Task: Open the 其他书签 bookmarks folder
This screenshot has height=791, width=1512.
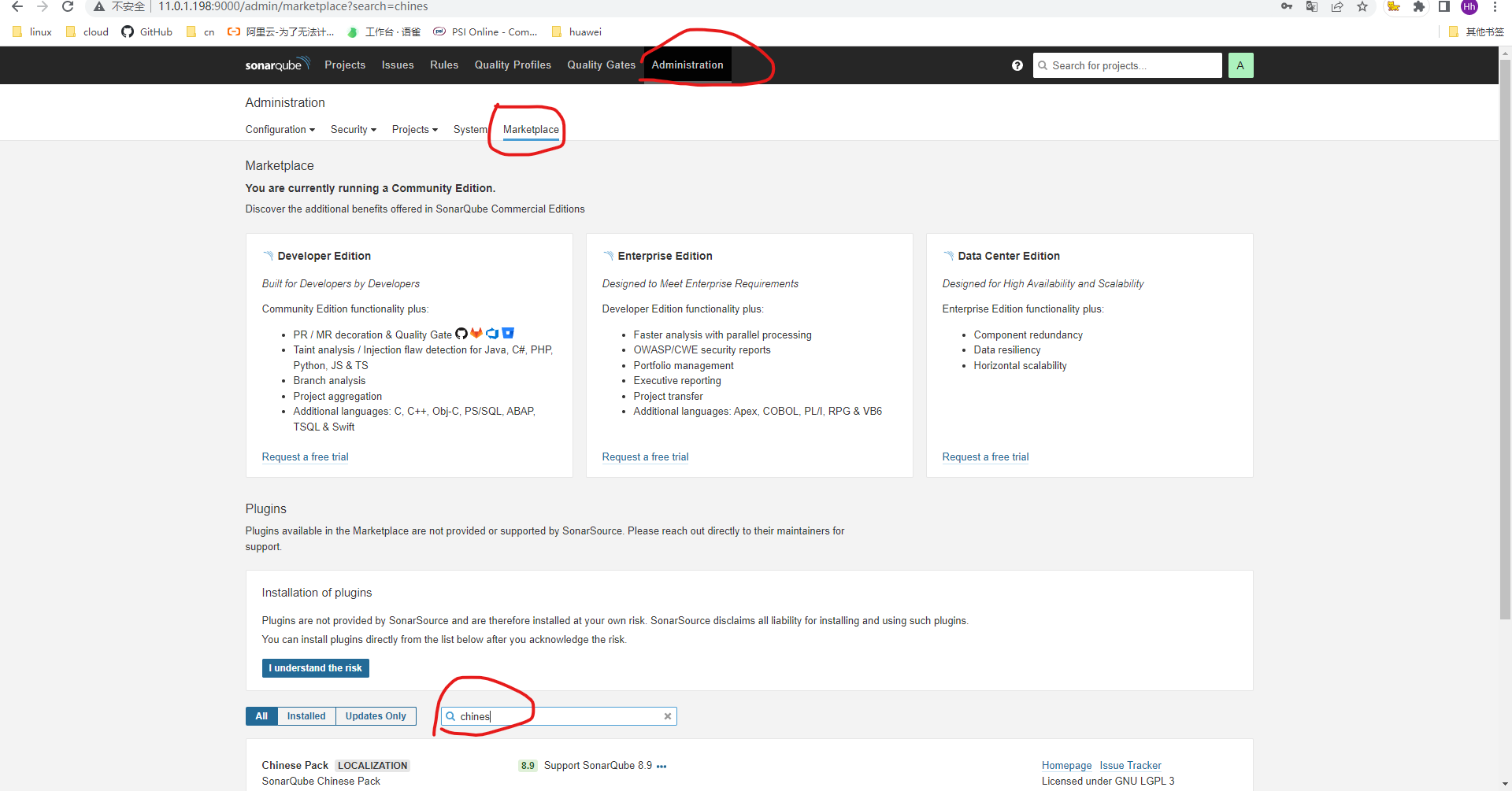Action: coord(1476,31)
